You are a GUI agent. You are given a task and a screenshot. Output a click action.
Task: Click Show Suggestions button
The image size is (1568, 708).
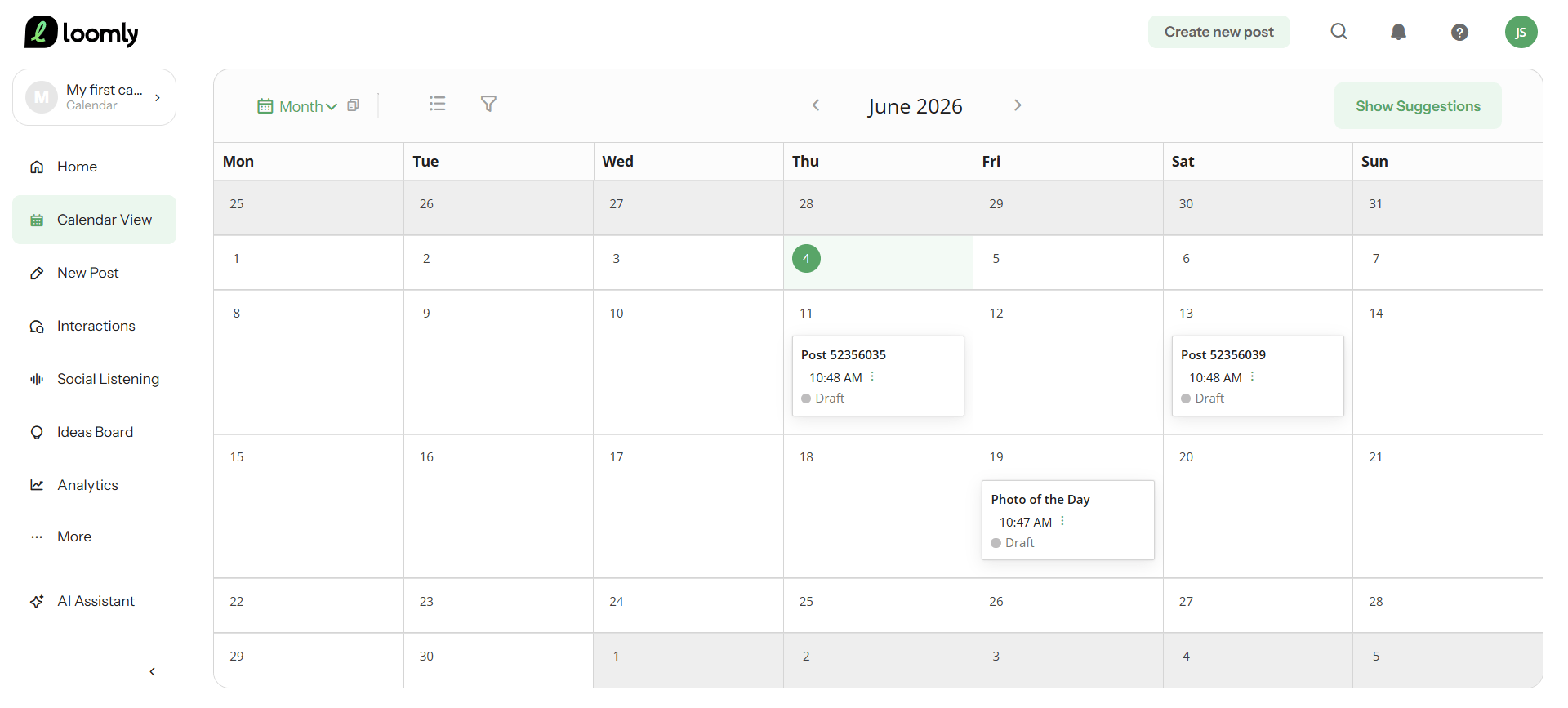pos(1418,106)
